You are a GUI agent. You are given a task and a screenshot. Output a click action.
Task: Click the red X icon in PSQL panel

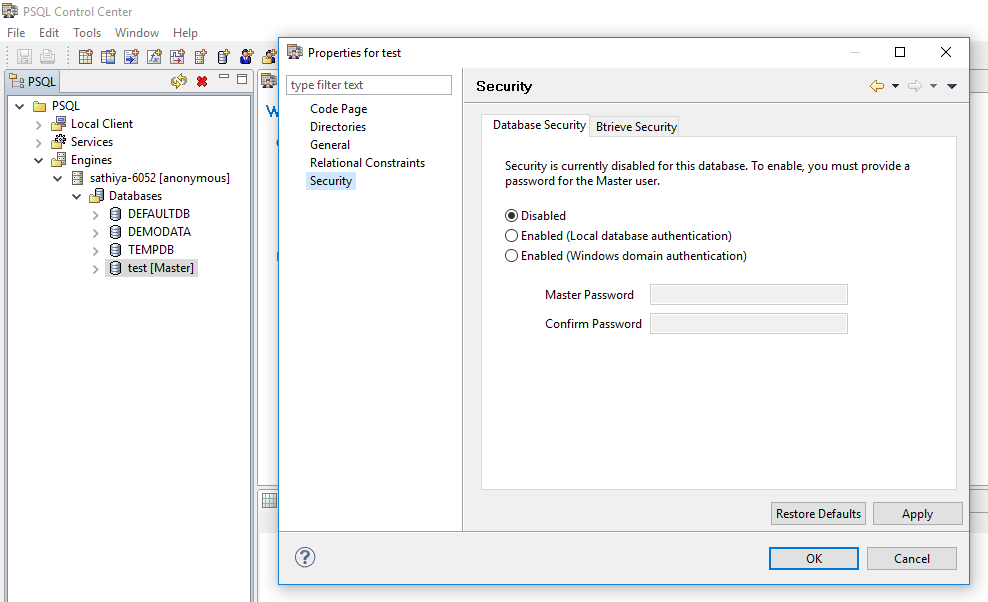(202, 81)
